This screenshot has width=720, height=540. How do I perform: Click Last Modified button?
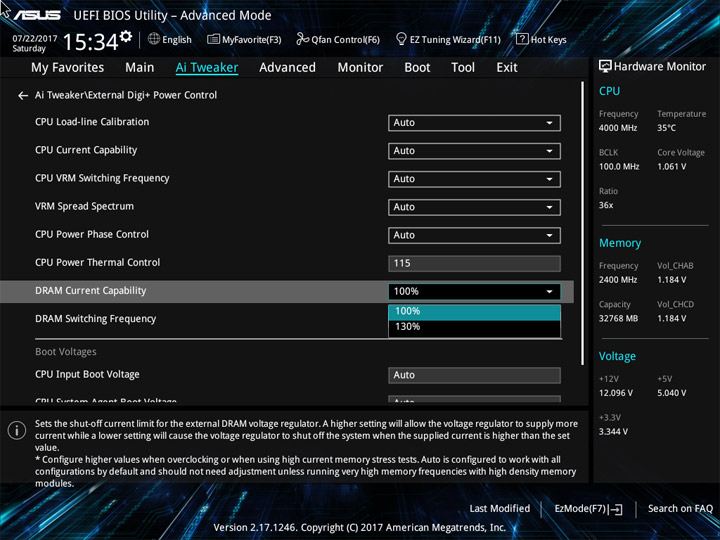pos(500,509)
